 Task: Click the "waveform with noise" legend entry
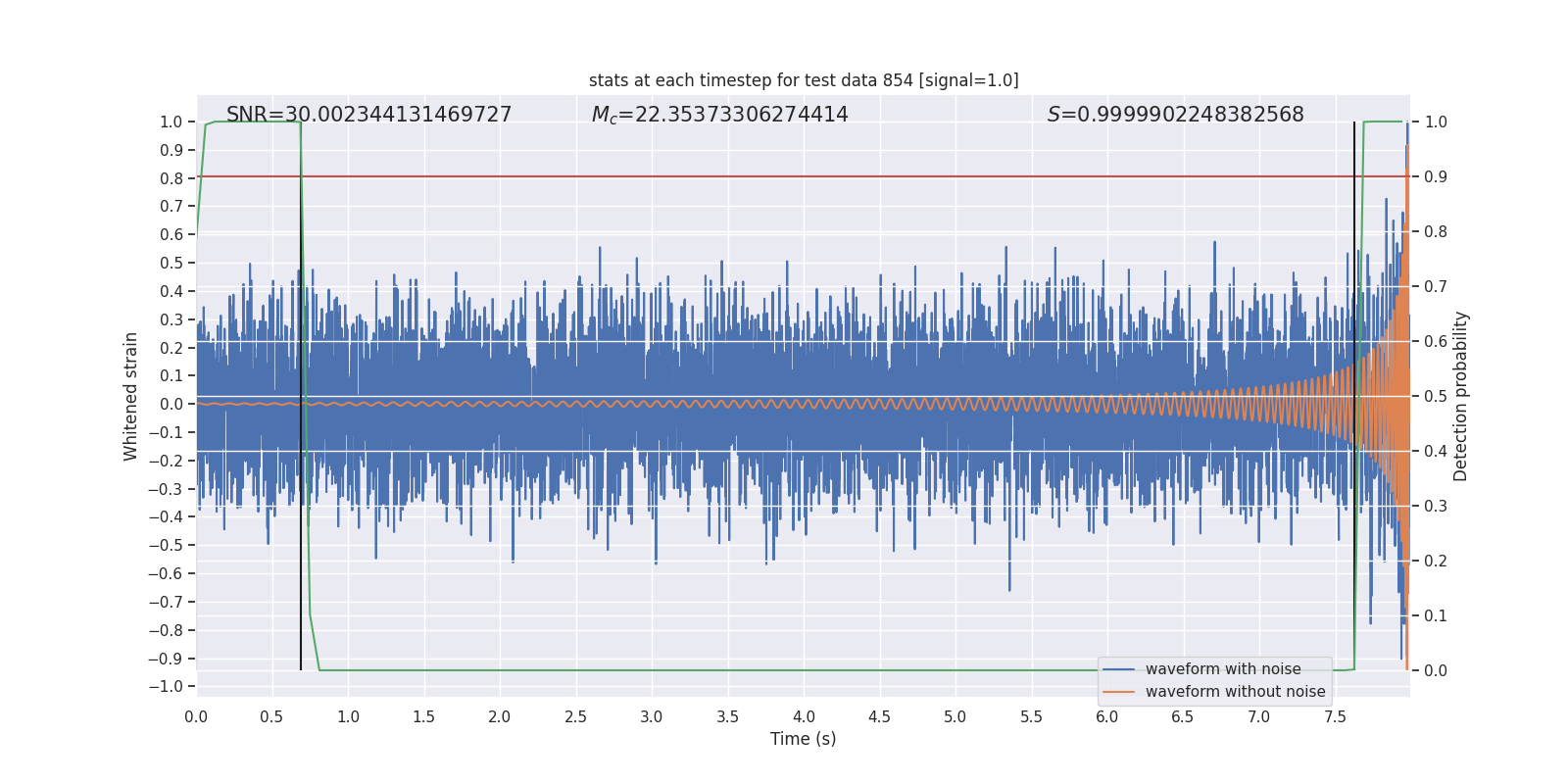pyautogui.click(x=1223, y=669)
